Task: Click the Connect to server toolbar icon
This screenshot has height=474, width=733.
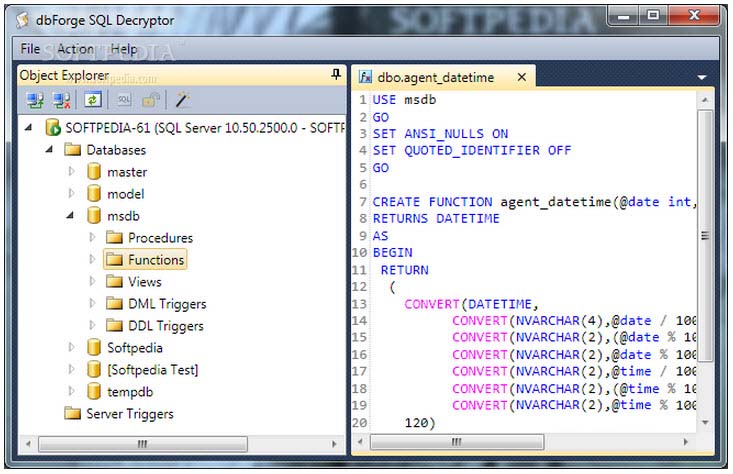Action: [35, 100]
